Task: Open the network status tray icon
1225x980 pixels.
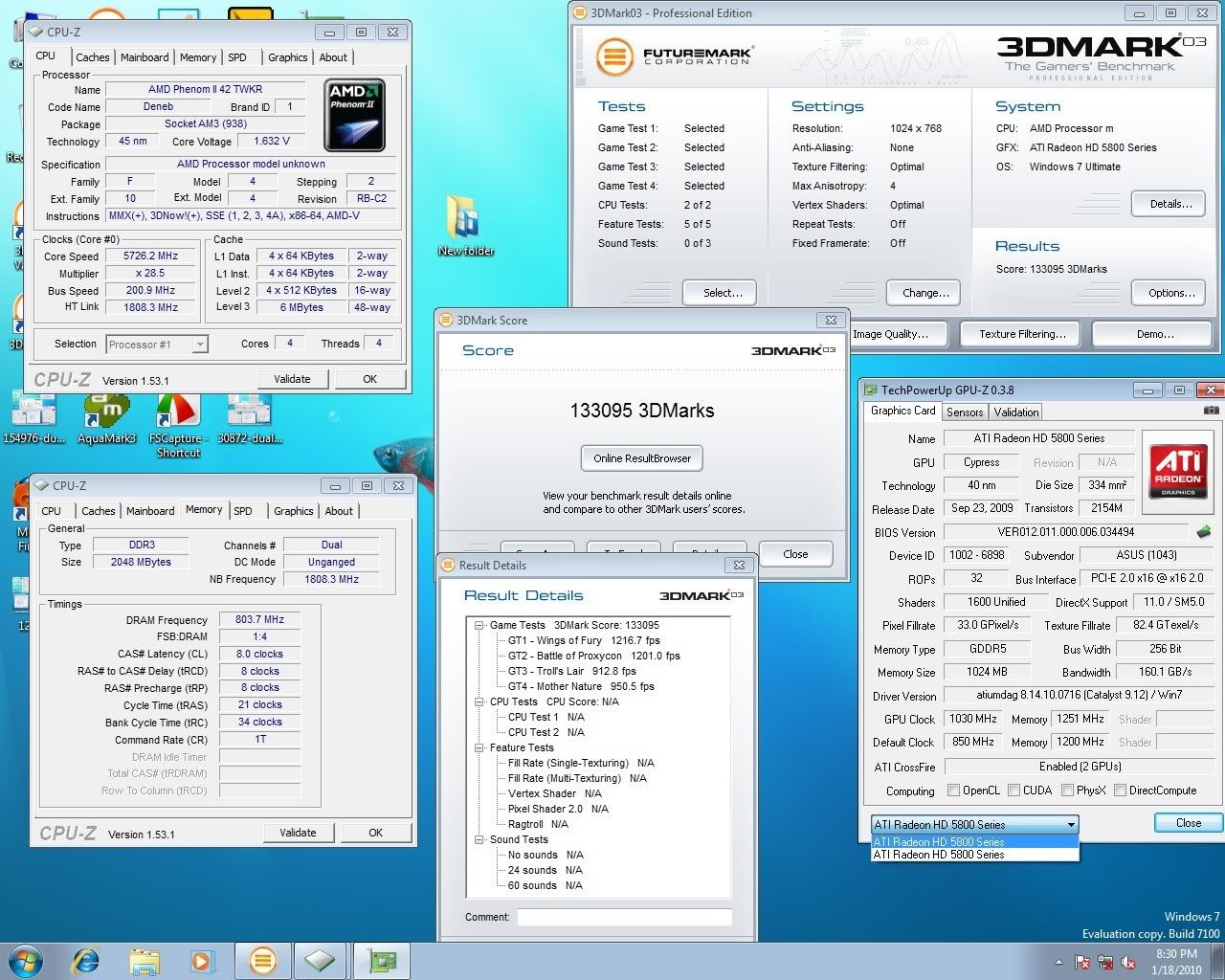Action: coord(1105,962)
